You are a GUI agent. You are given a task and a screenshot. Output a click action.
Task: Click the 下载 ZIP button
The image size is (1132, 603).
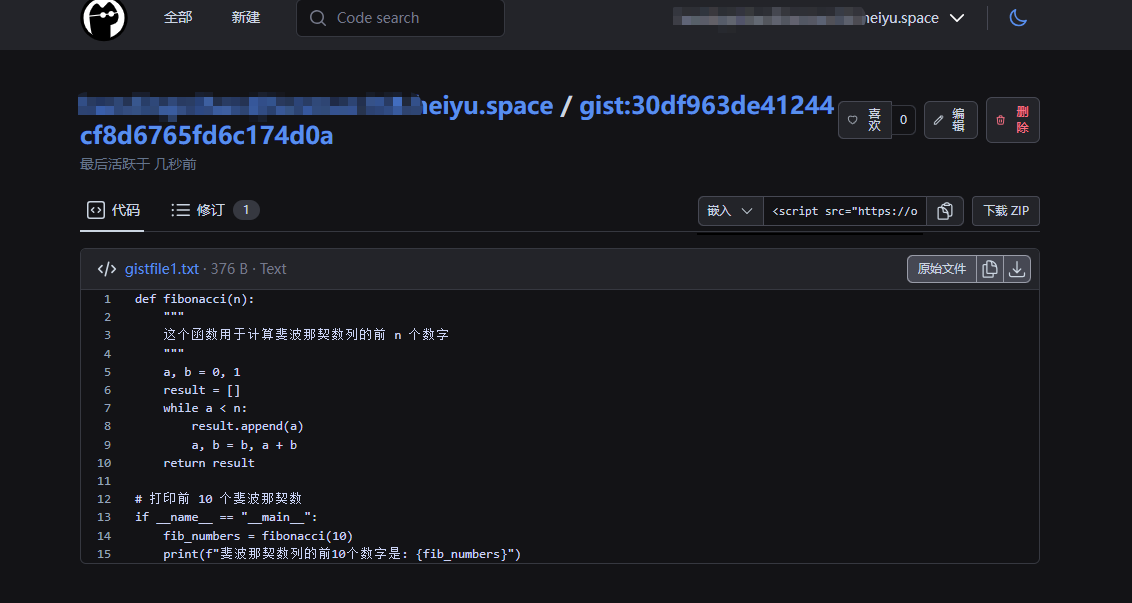click(1006, 211)
